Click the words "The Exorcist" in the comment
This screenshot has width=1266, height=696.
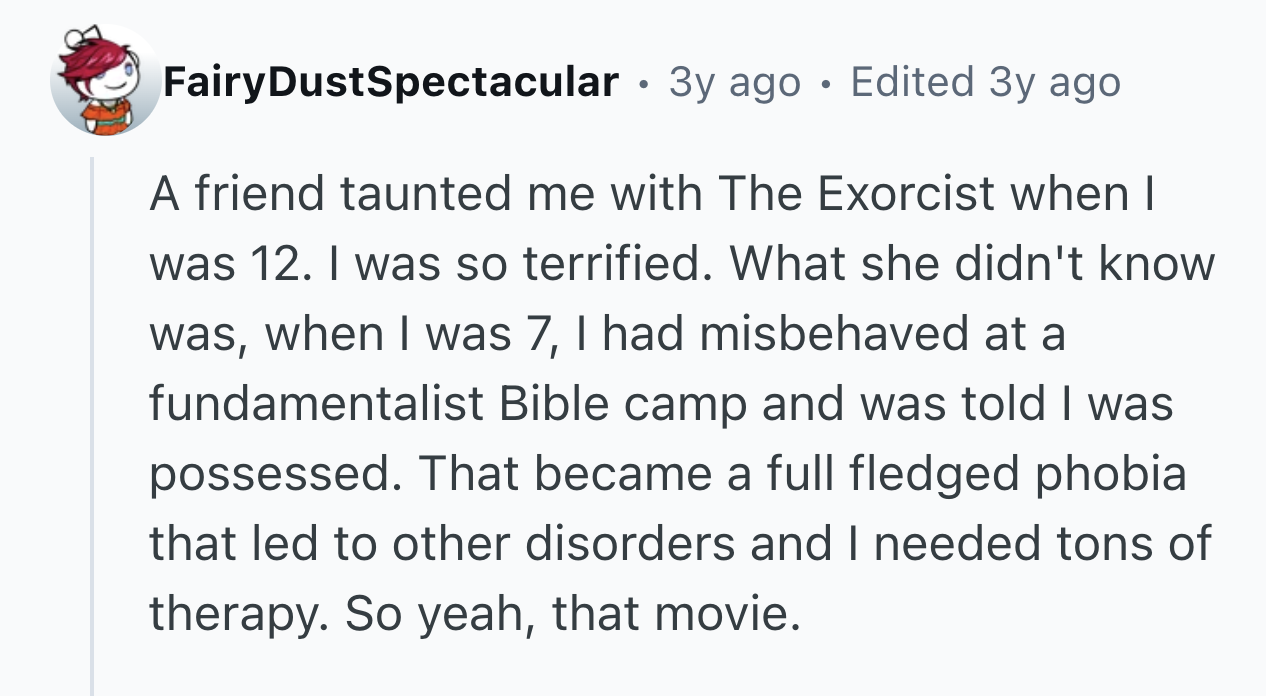pos(858,193)
